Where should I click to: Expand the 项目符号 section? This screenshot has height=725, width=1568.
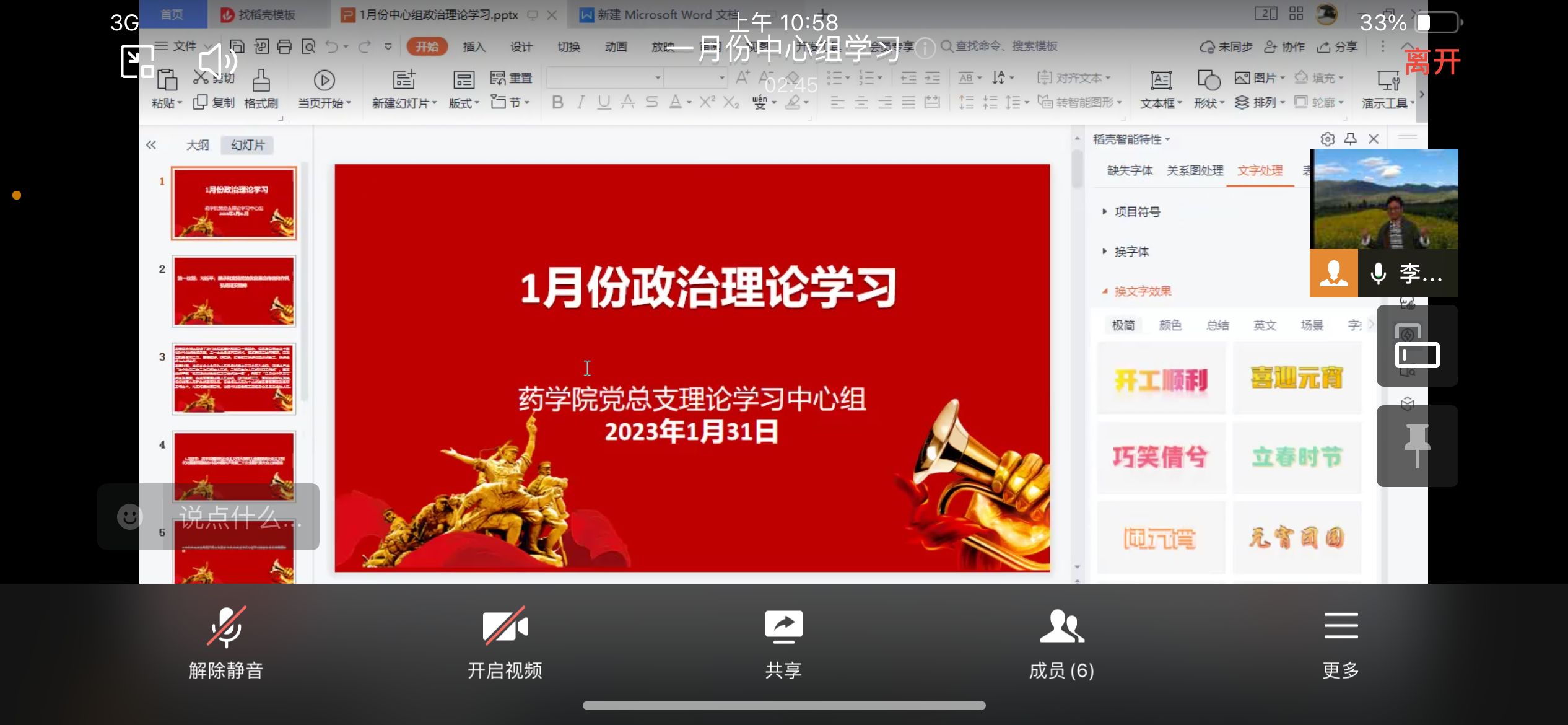pos(1136,212)
